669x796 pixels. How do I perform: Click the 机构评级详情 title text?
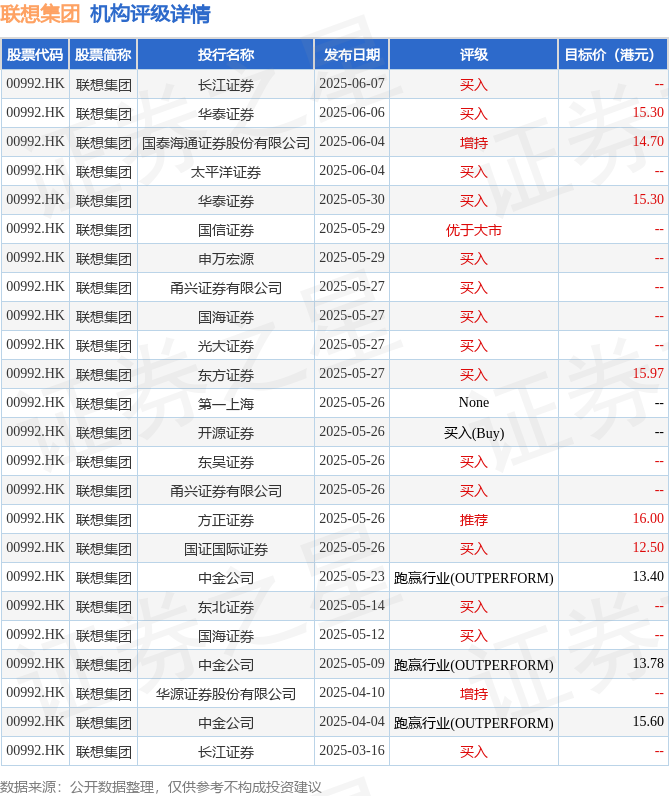pyautogui.click(x=150, y=14)
